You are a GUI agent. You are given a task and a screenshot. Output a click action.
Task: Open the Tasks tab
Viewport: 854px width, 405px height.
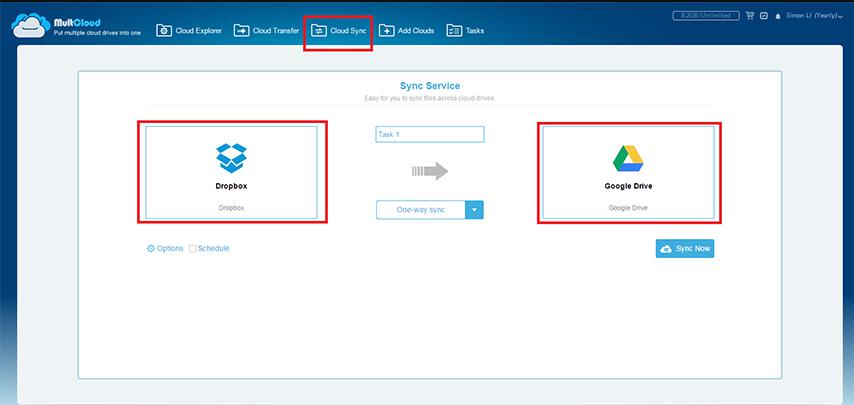(x=465, y=30)
